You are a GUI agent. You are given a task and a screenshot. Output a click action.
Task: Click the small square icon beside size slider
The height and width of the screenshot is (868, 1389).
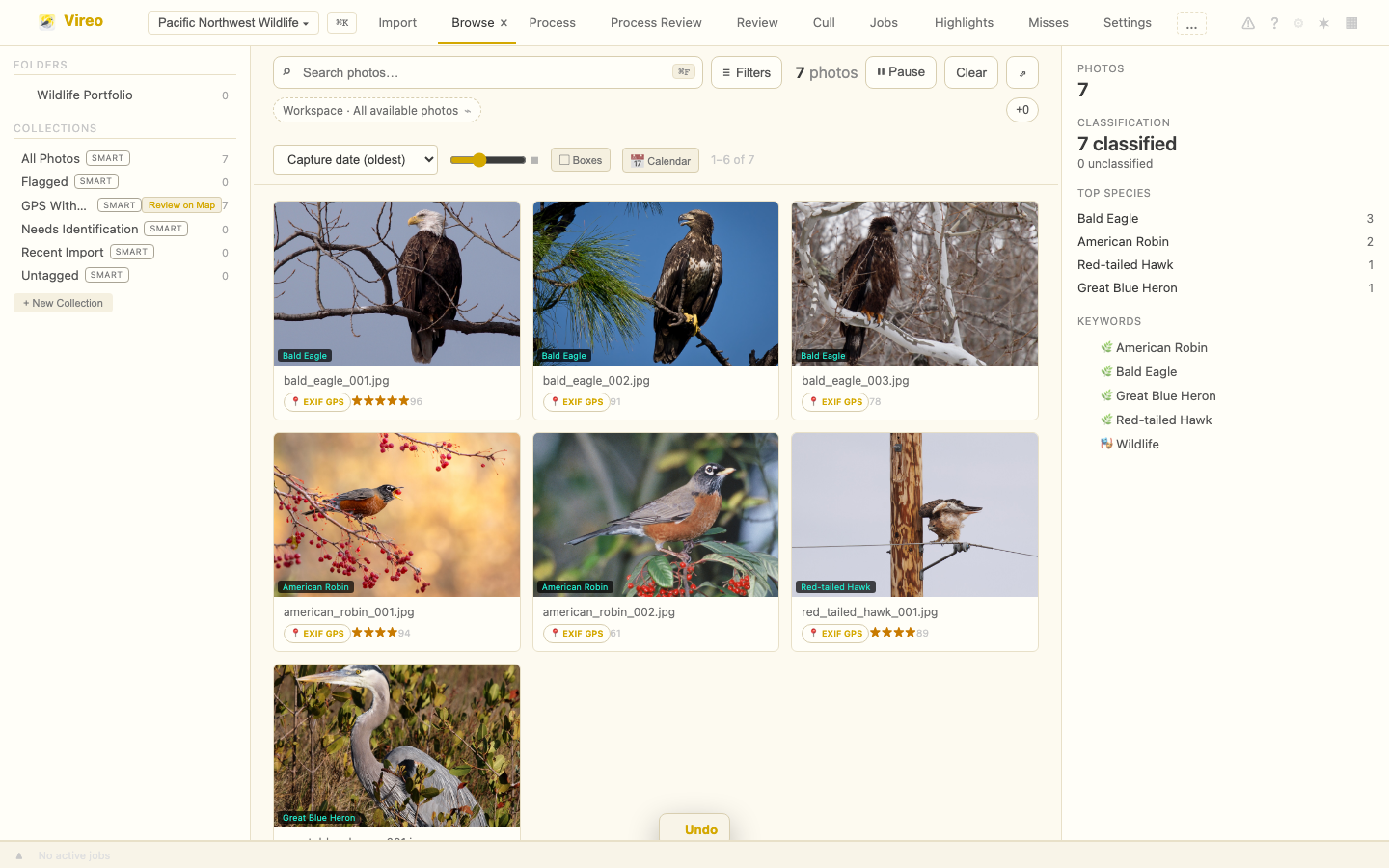pos(534,160)
